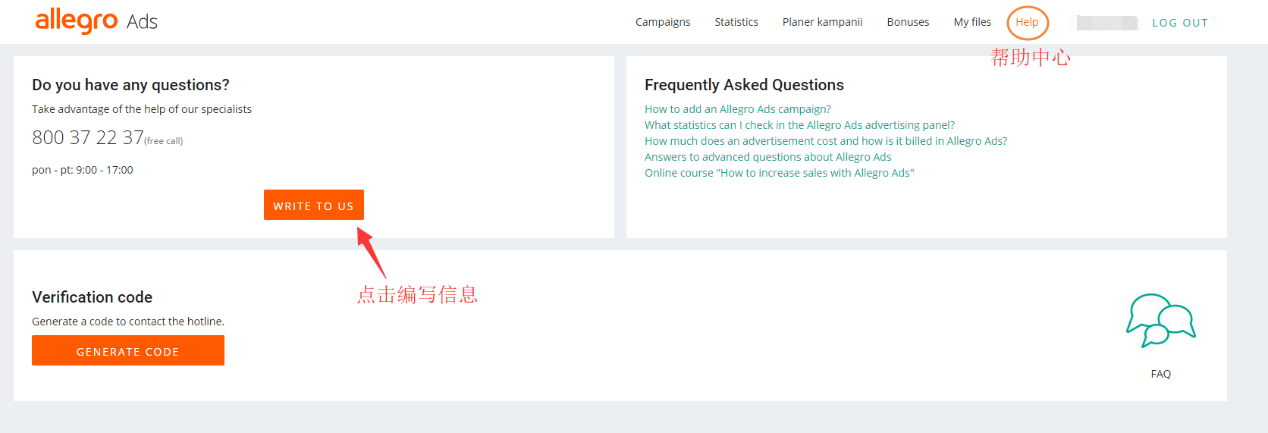Screen dimensions: 1268x433
Task: Go to the Statistics page
Action: click(736, 22)
